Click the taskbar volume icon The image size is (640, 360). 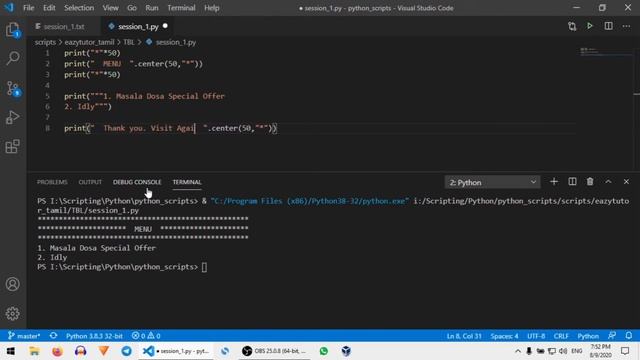click(x=563, y=351)
